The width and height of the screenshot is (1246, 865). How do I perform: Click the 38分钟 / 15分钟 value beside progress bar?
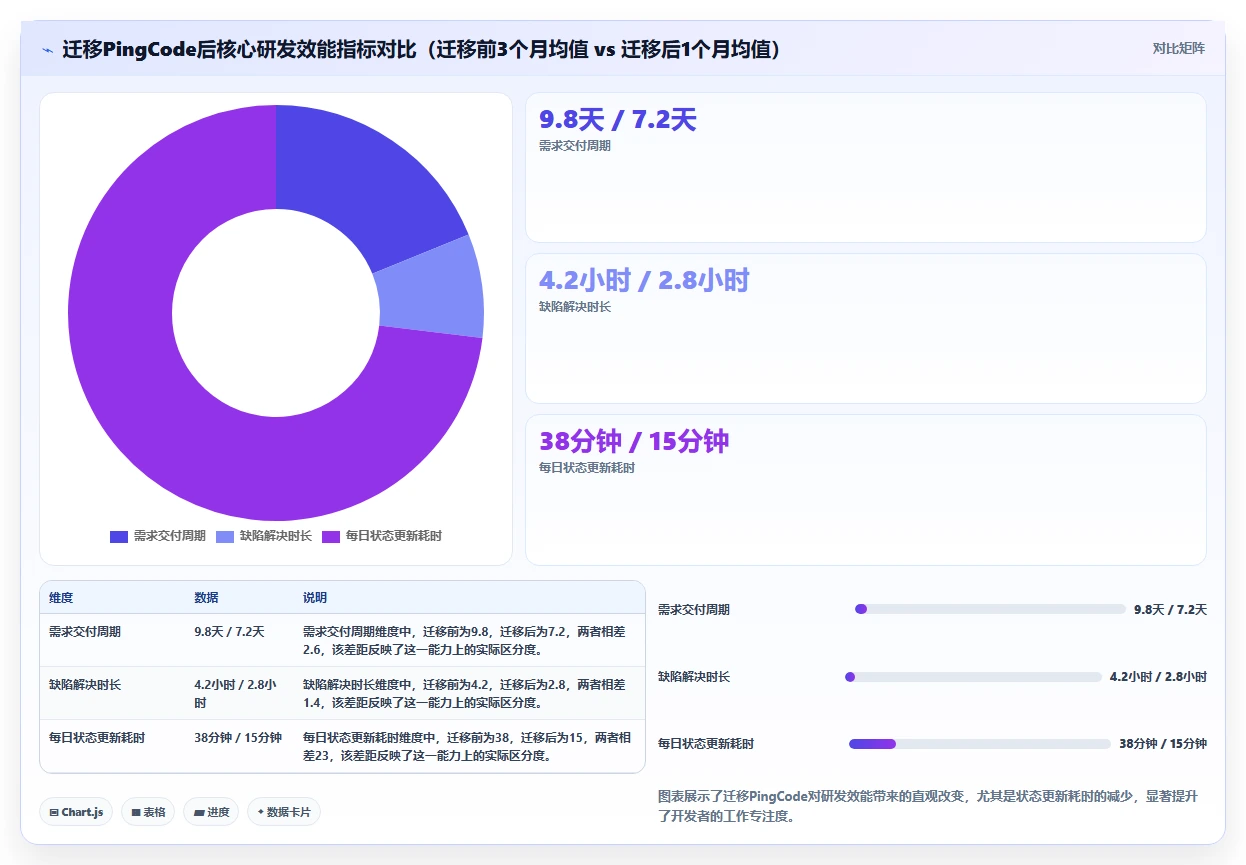(1163, 744)
